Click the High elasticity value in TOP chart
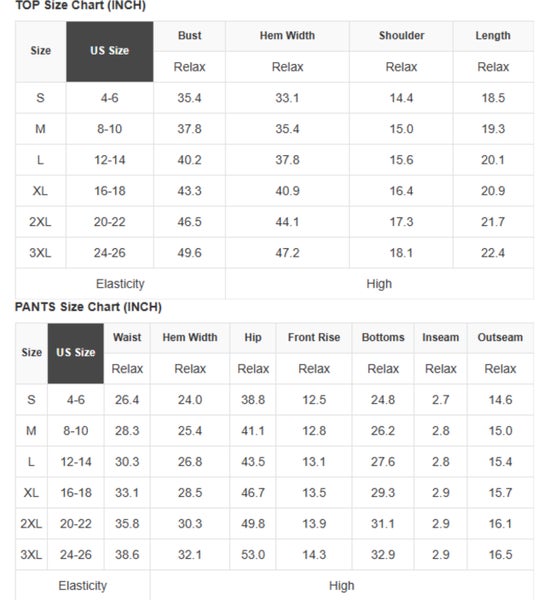Viewport: 550px width, 600px height. (379, 284)
